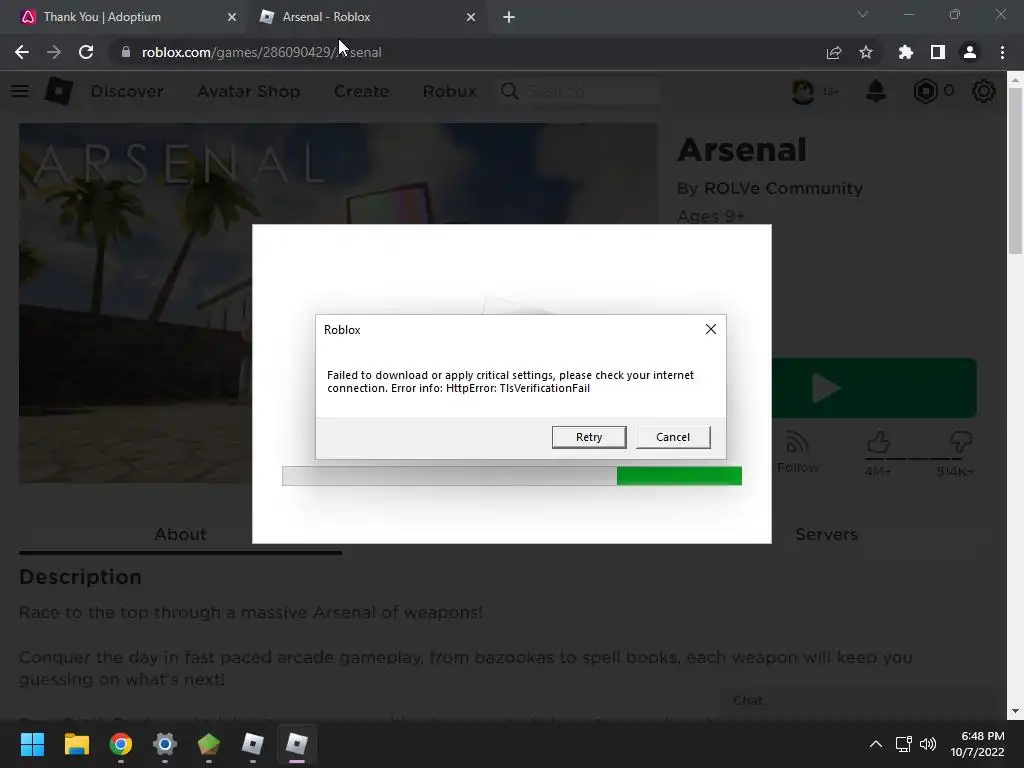This screenshot has height=768, width=1024.
Task: Bookmark this page with the star icon
Action: (x=865, y=52)
